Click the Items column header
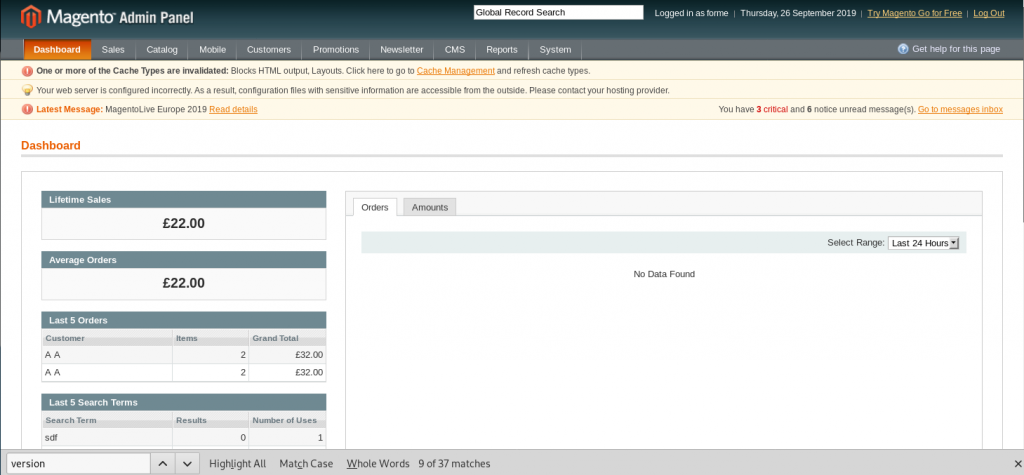 [210, 338]
